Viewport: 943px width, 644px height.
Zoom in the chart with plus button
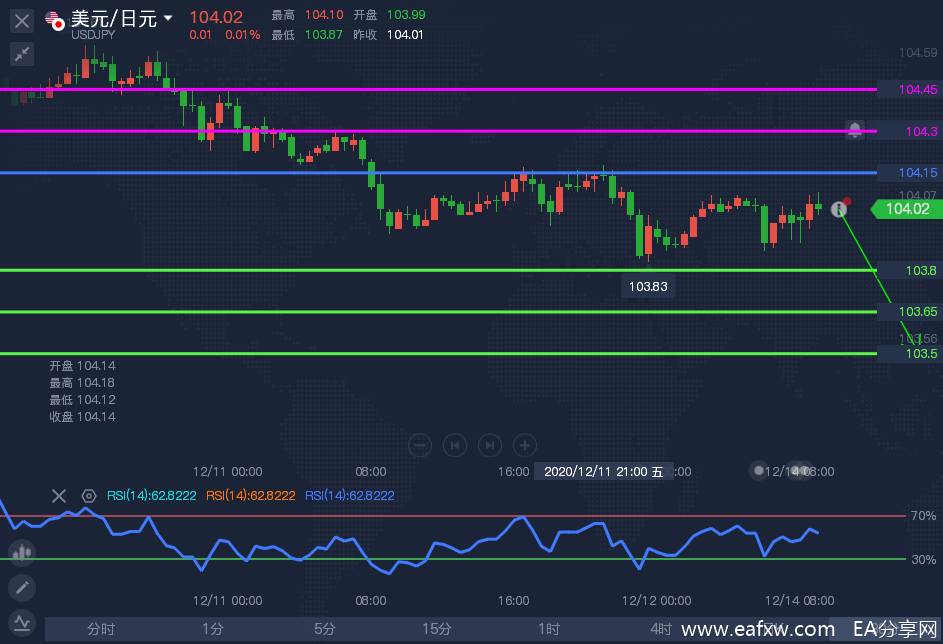tap(524, 445)
